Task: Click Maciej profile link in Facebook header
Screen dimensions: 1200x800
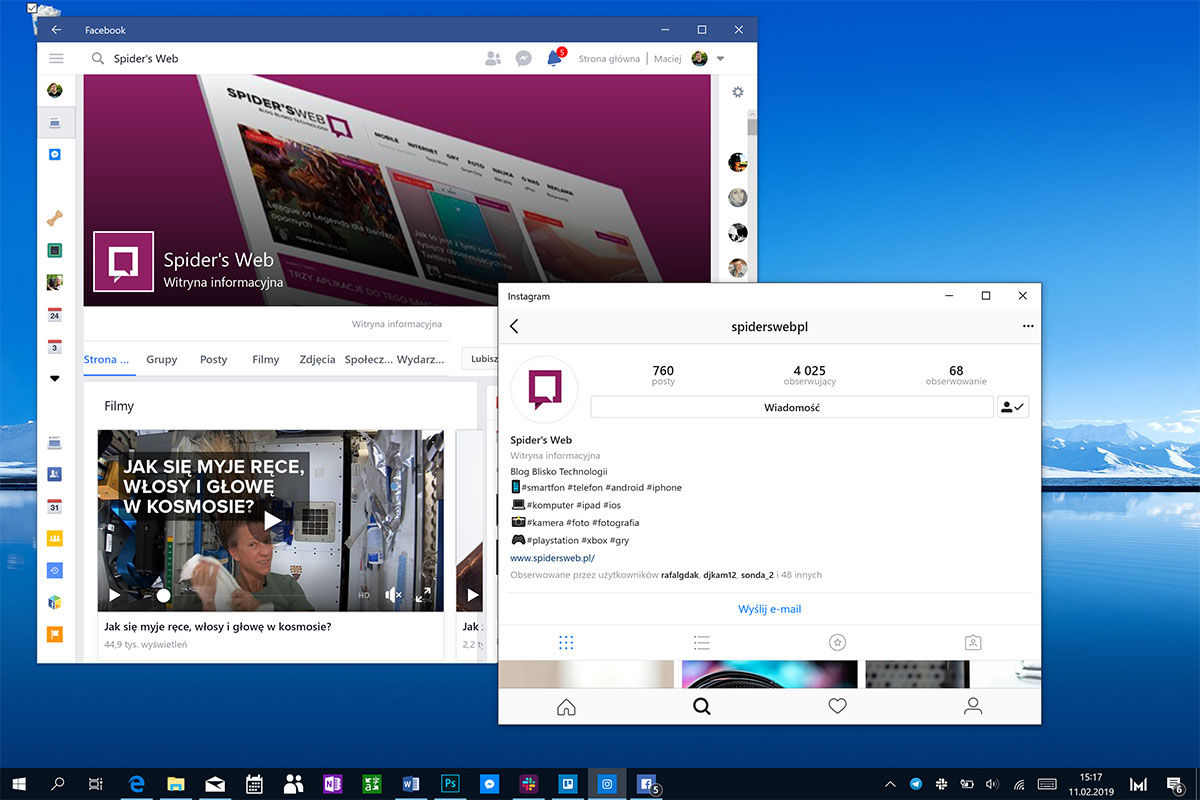Action: coord(667,59)
